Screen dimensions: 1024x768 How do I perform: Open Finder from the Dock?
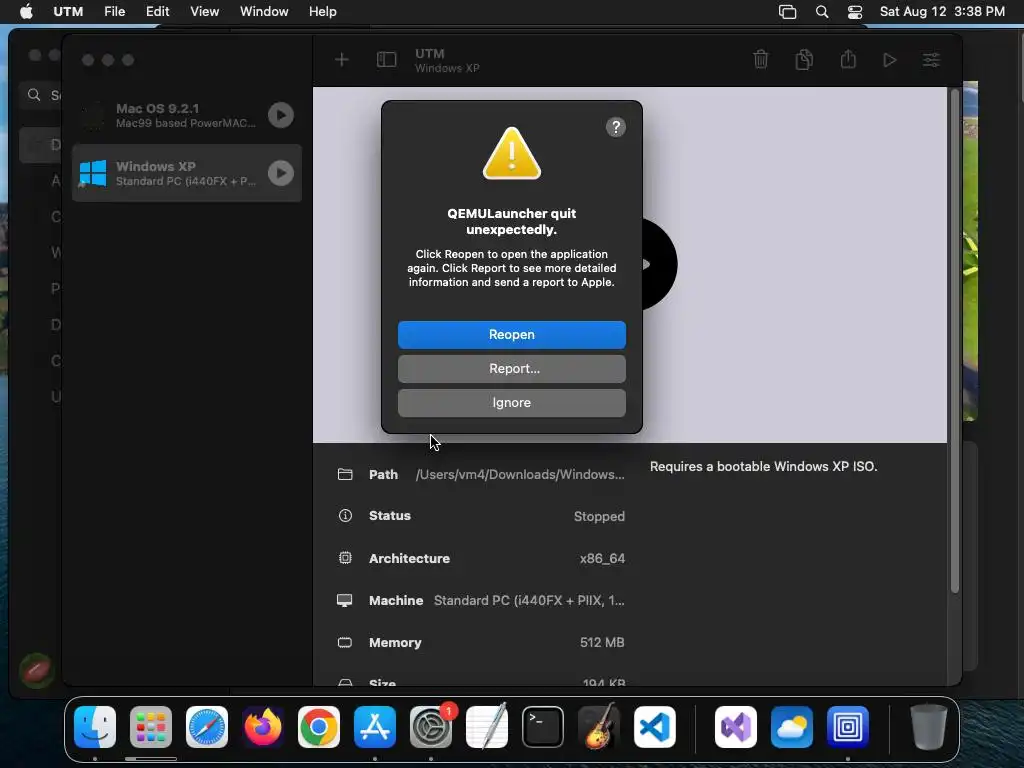[95, 727]
